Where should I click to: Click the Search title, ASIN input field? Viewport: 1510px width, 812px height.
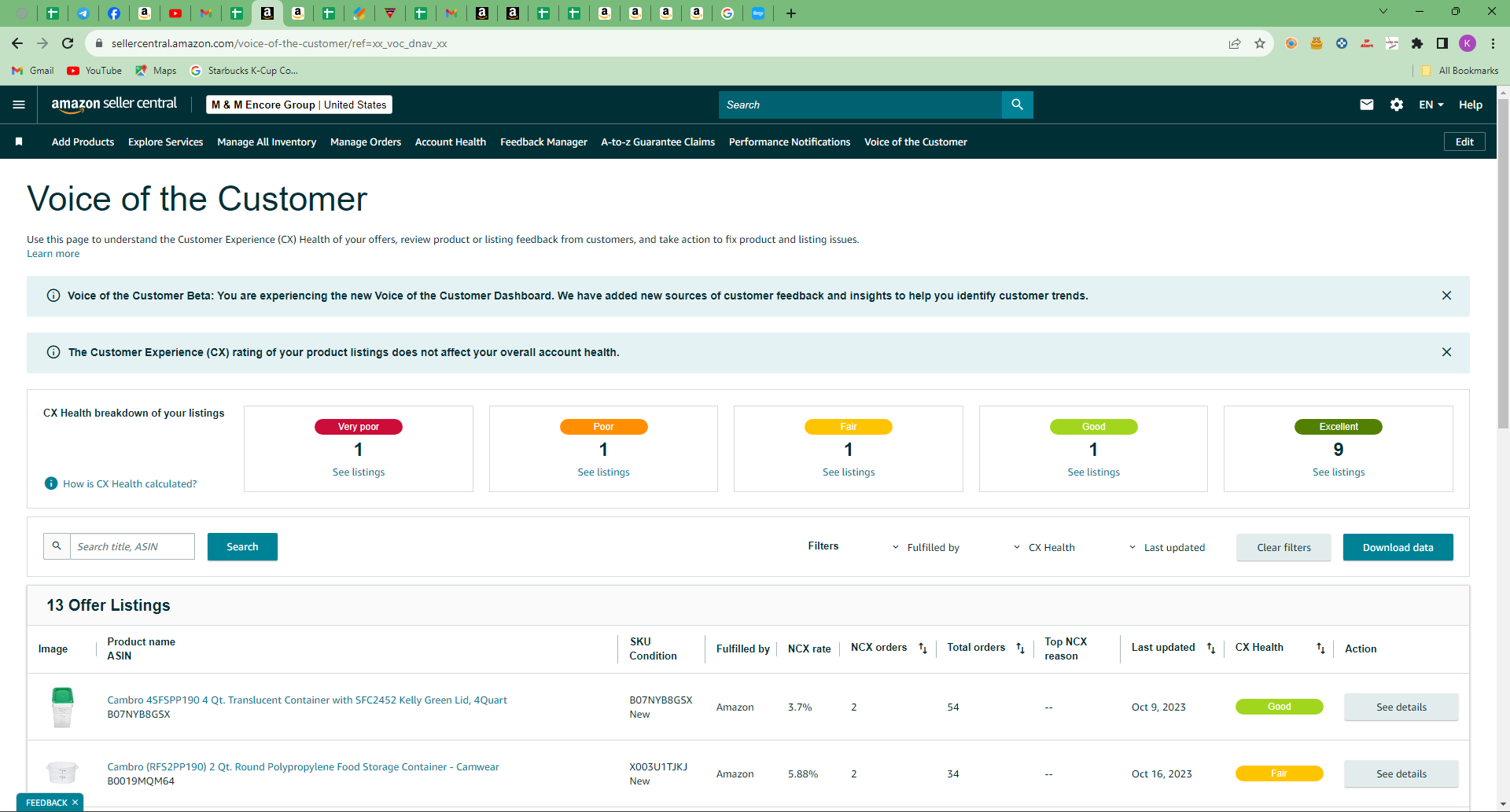tap(132, 546)
